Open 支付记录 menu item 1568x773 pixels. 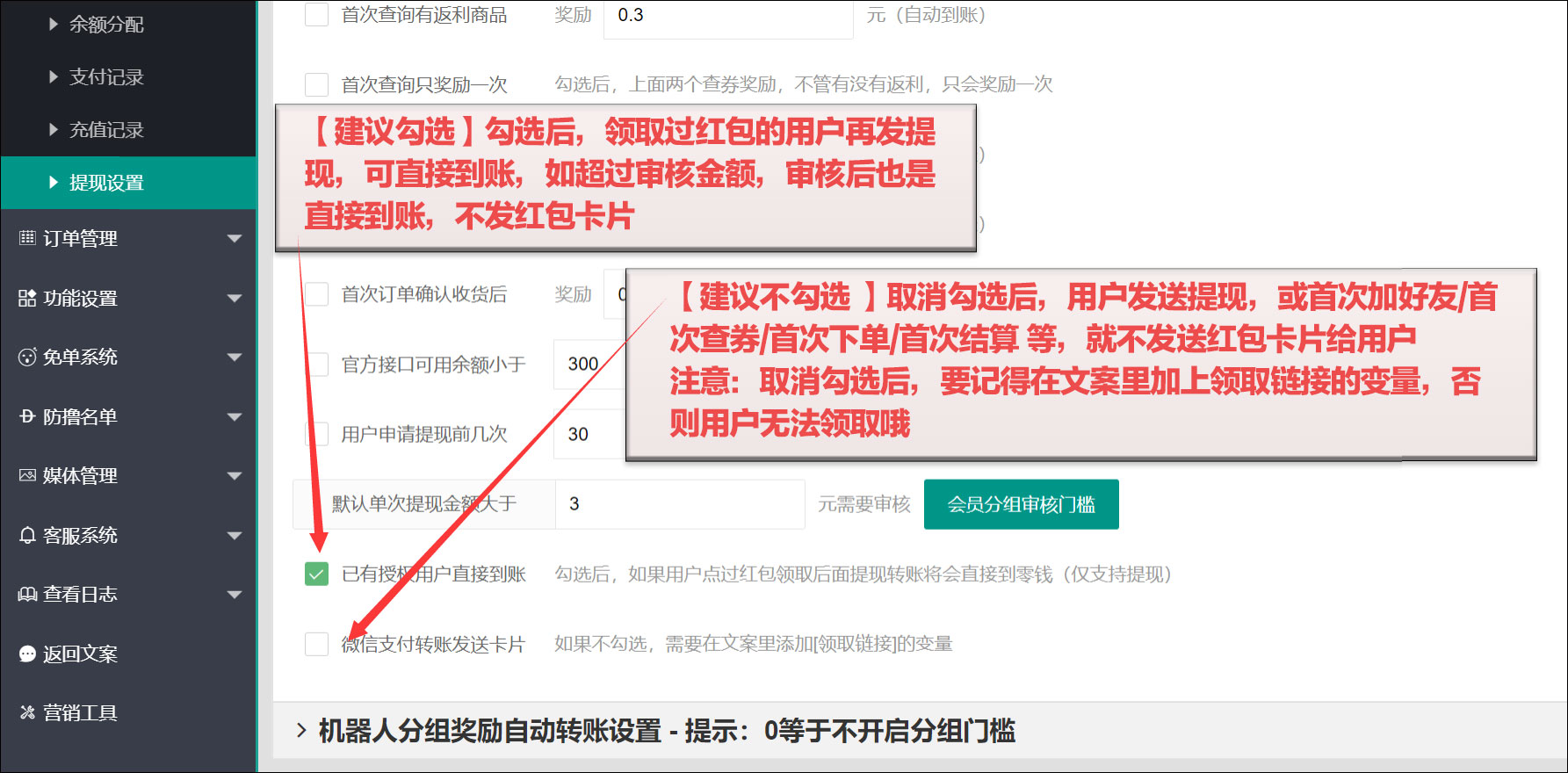[128, 76]
